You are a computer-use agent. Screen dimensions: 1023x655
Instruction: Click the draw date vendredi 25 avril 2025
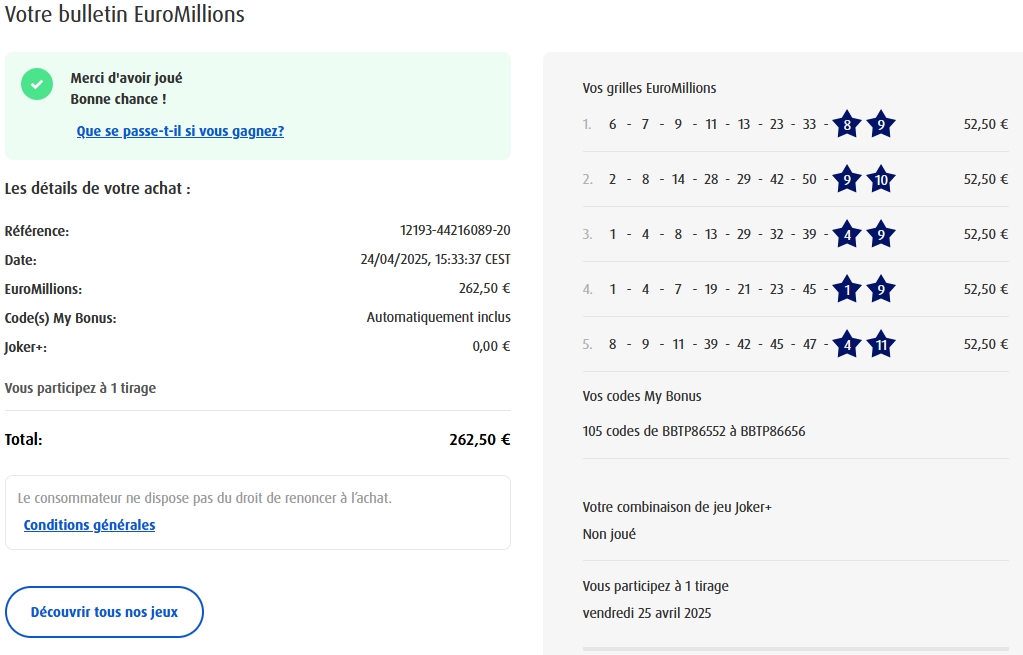[647, 613]
